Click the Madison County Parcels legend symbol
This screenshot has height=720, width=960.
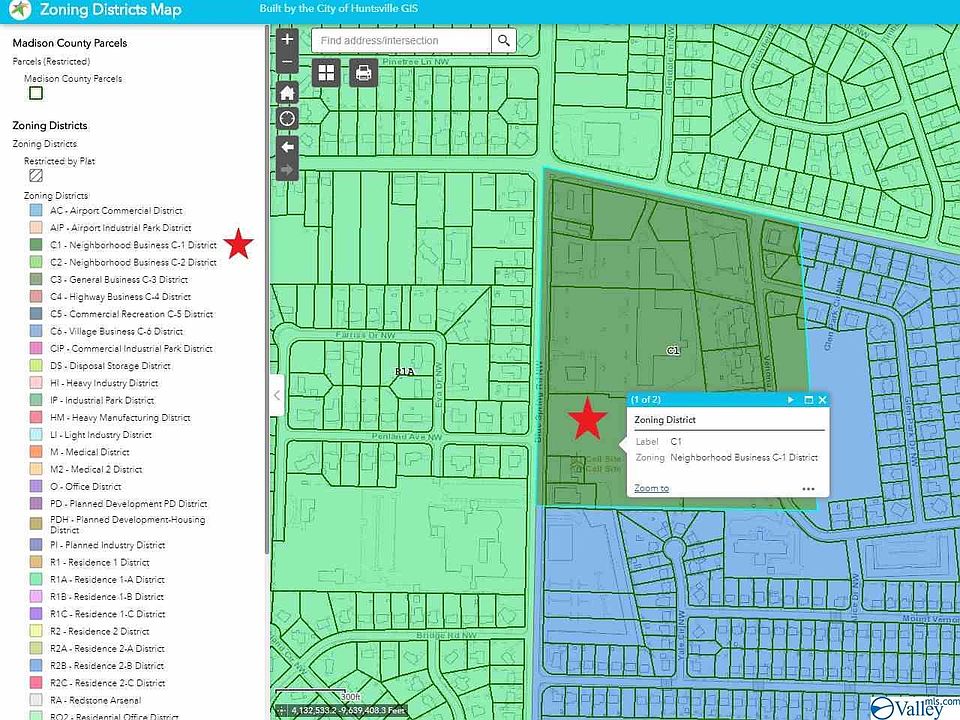[36, 93]
